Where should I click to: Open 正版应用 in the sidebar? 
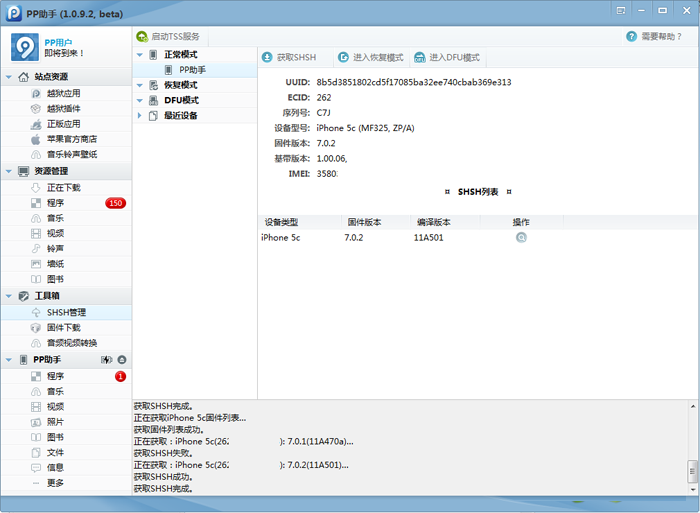pos(64,124)
